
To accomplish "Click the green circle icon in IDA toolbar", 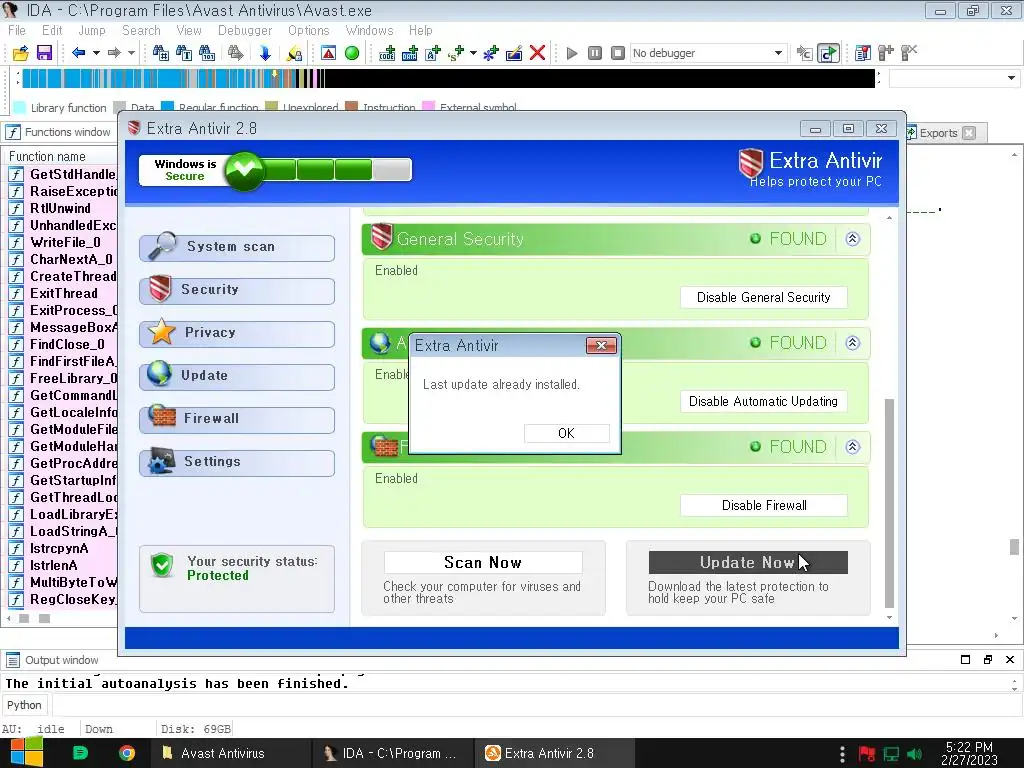I will (x=352, y=53).
